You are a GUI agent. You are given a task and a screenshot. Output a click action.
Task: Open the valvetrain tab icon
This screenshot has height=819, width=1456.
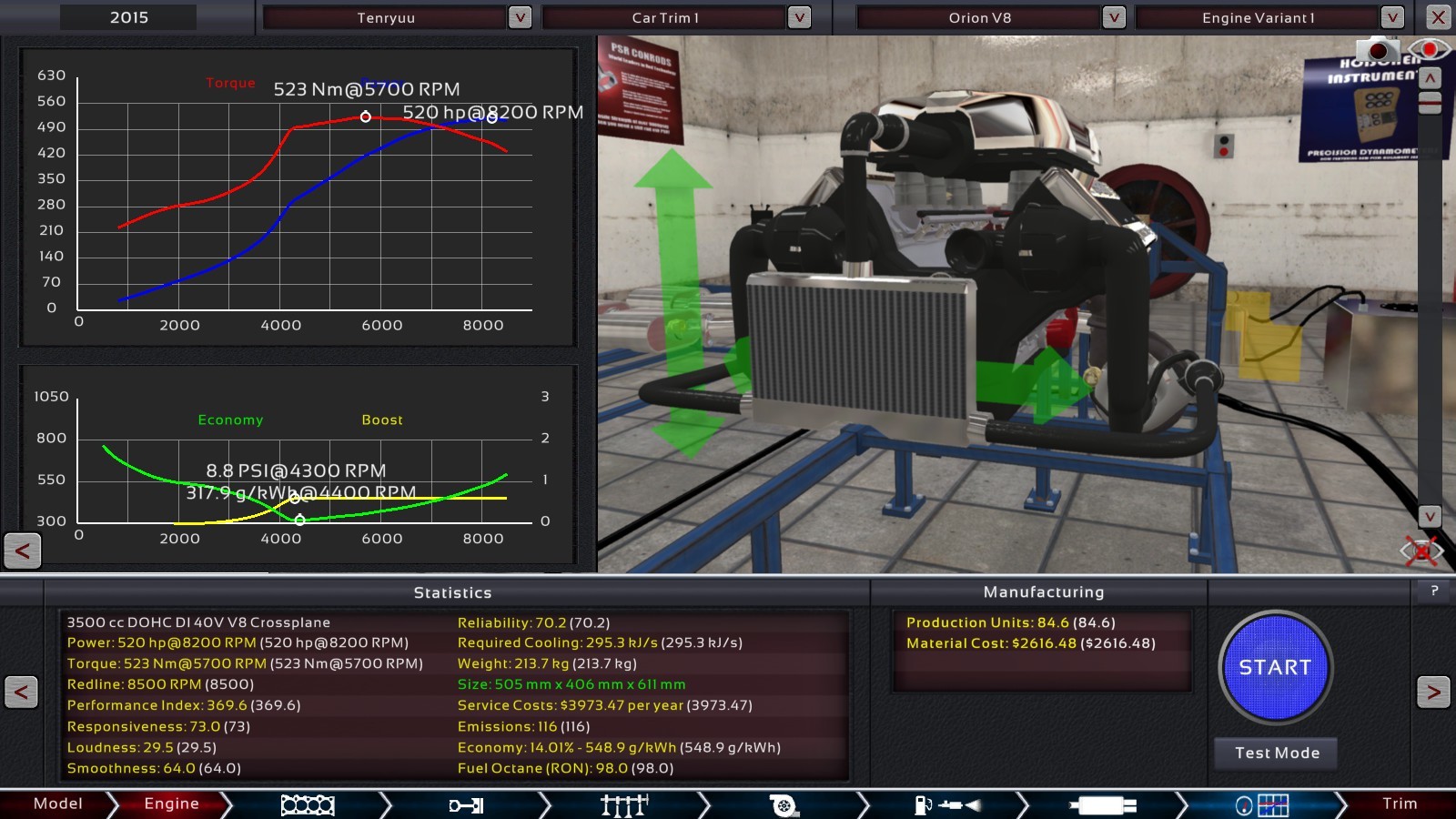coord(624,804)
